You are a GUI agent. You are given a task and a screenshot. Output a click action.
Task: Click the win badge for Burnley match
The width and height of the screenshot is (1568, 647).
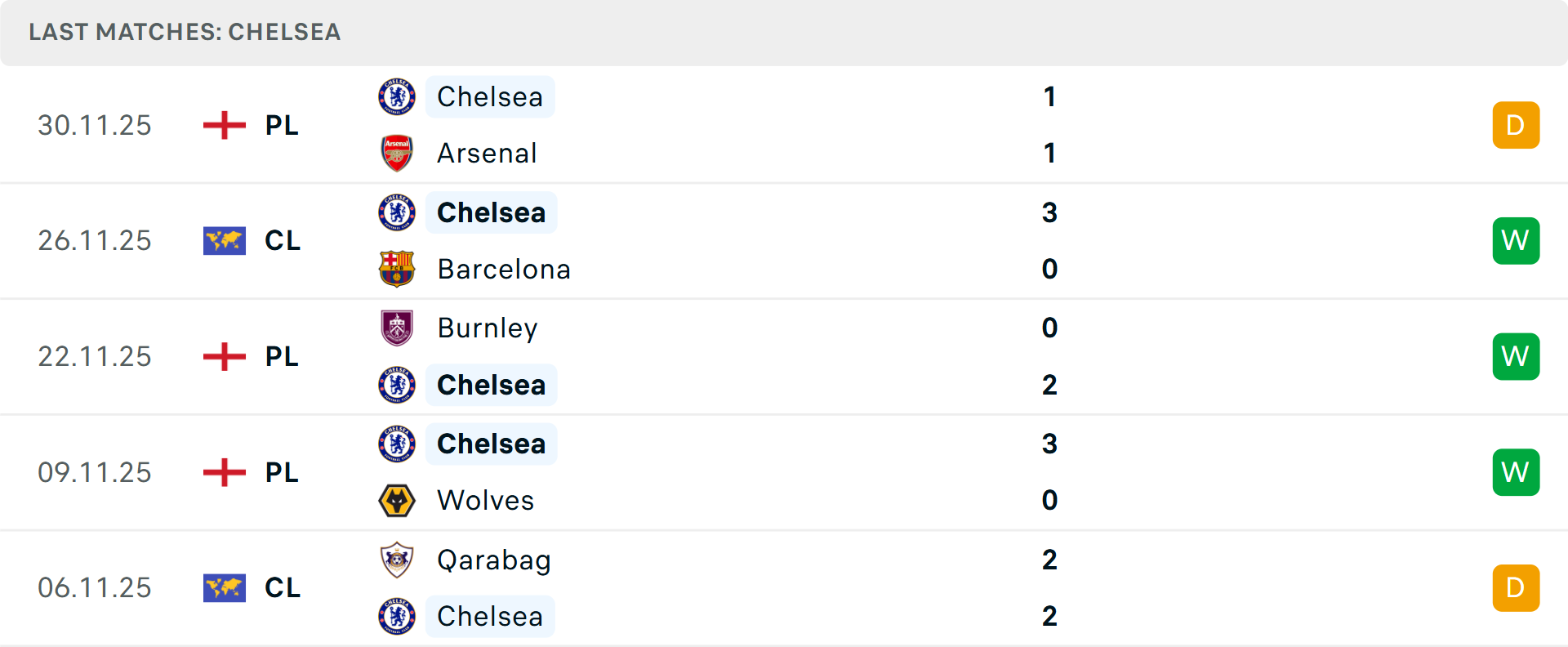coord(1516,356)
